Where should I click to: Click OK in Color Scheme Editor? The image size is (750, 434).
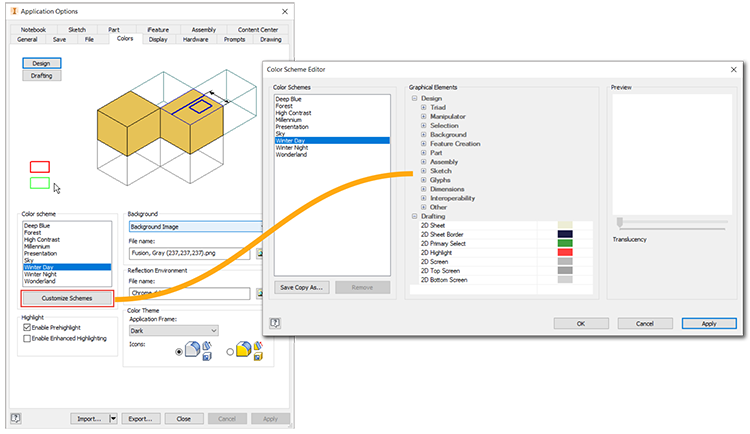click(581, 323)
